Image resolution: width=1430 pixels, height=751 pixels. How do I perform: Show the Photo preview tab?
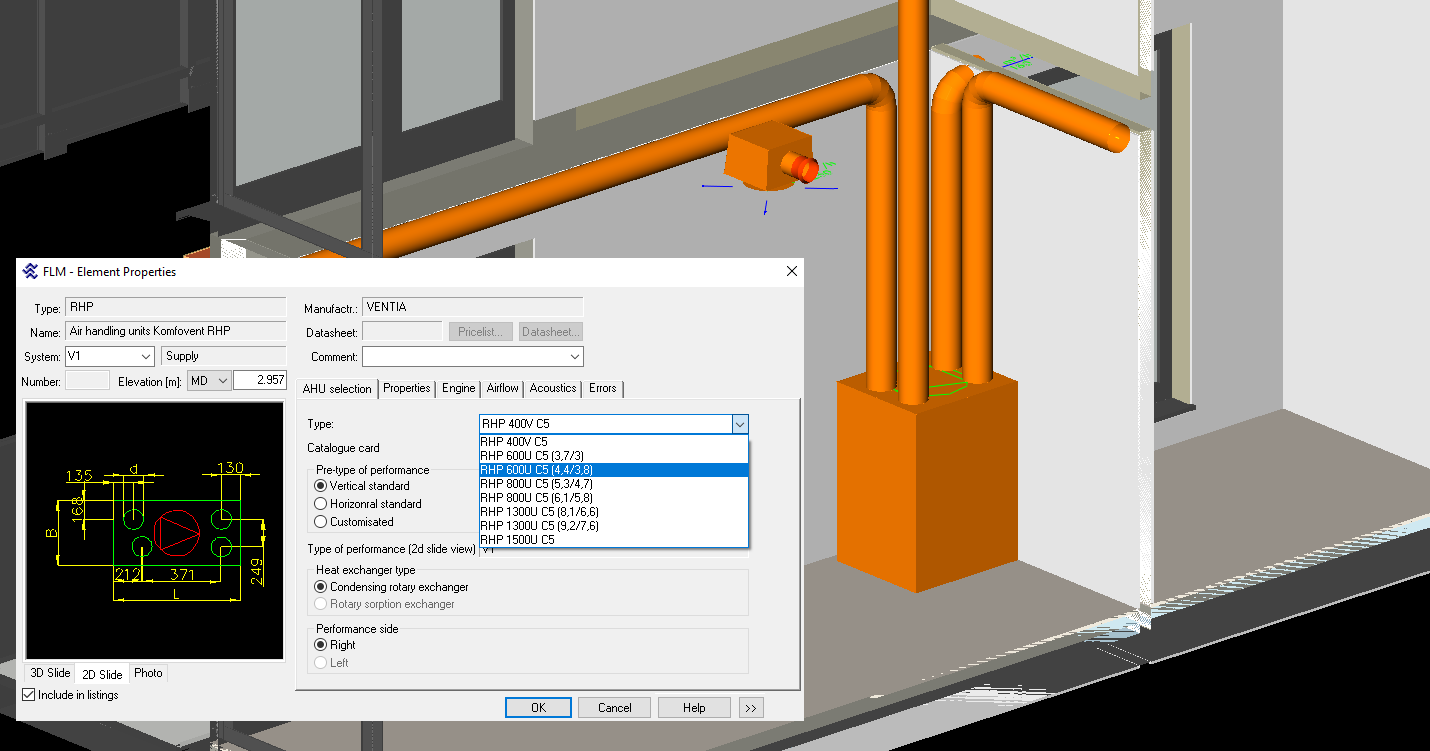coord(148,673)
